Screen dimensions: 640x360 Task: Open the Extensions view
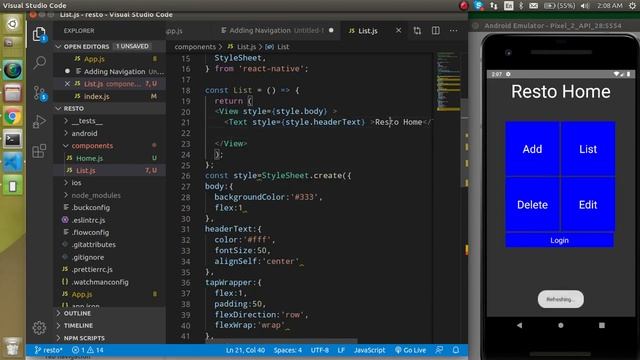coord(39,151)
